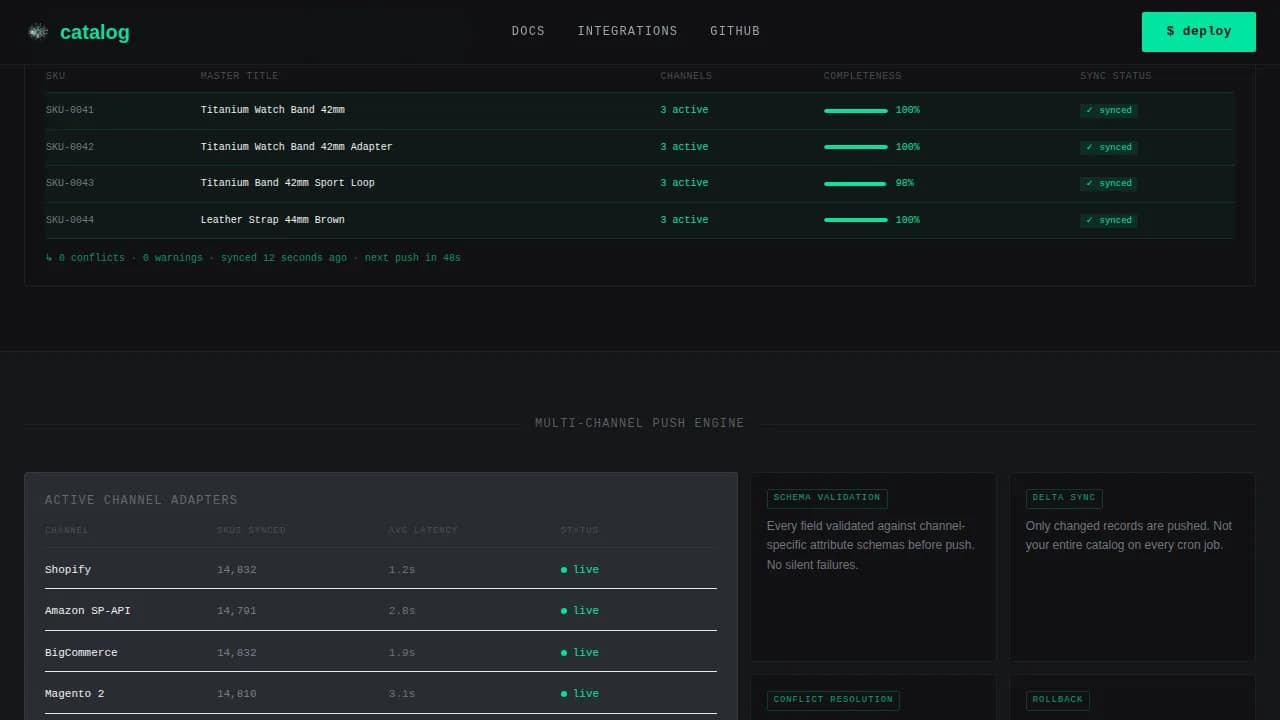The width and height of the screenshot is (1280, 720).
Task: Click live status dot for Amazon SP-API
Action: tap(564, 611)
